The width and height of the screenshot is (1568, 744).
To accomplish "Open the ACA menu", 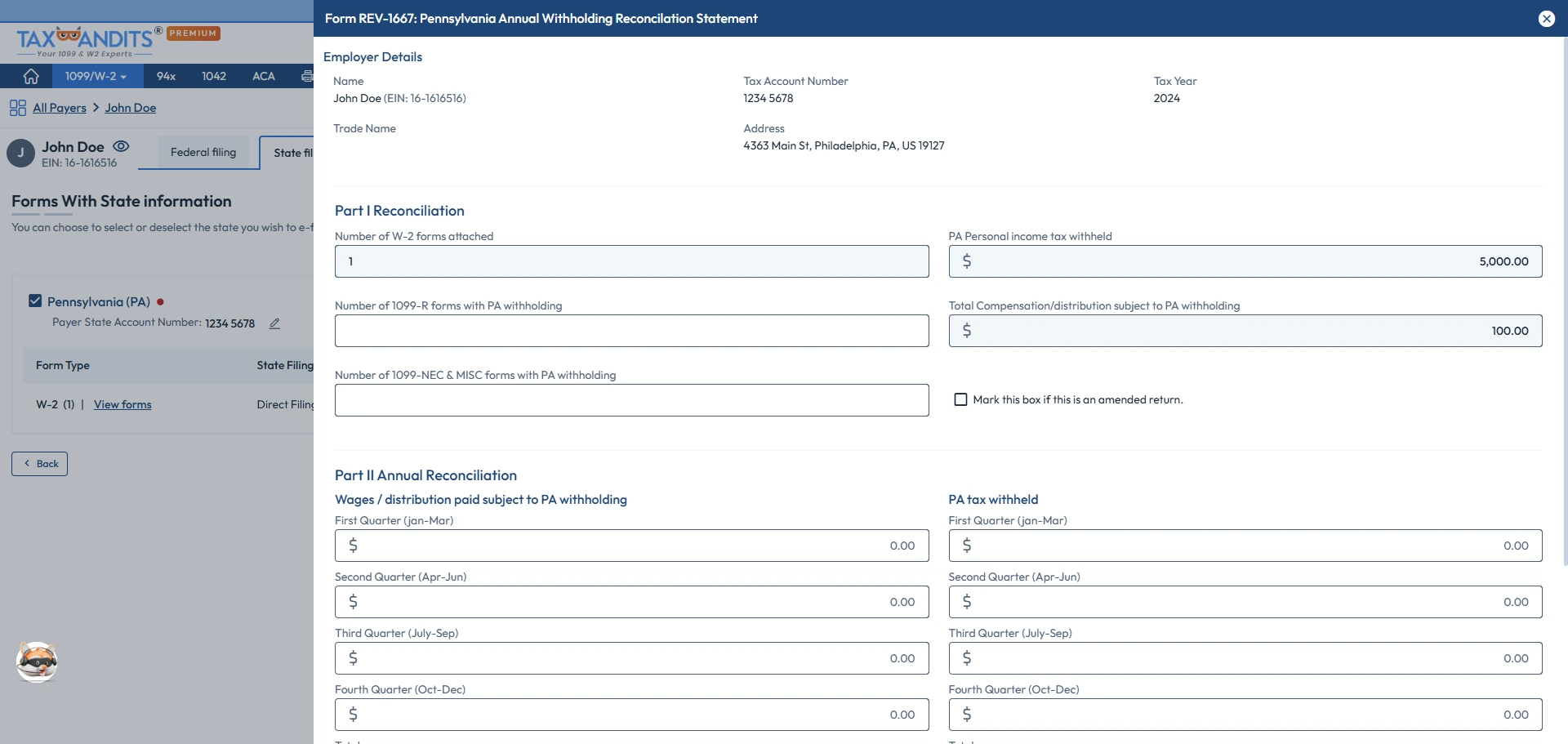I will (x=263, y=76).
